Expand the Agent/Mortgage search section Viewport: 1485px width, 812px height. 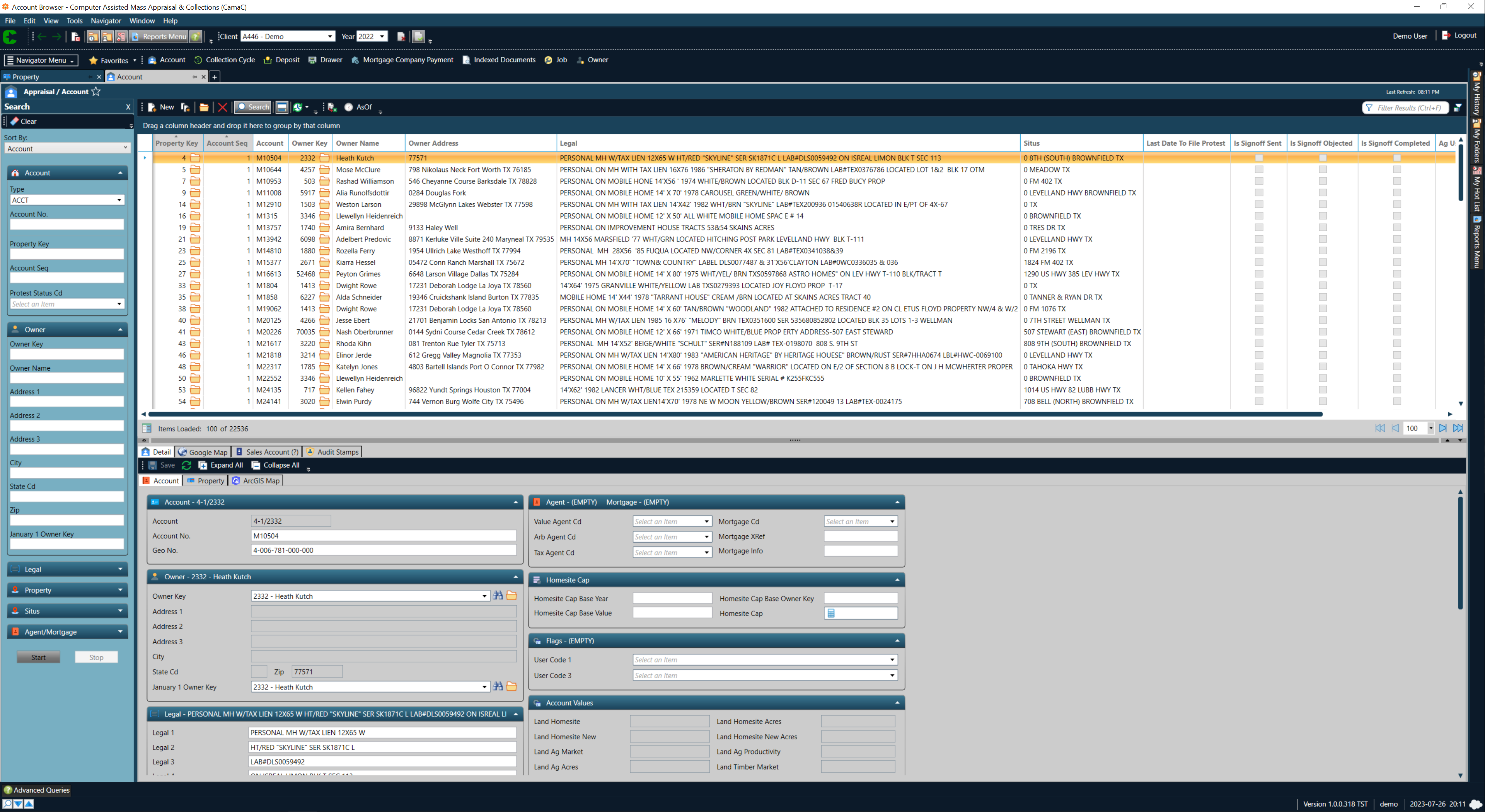(67, 632)
